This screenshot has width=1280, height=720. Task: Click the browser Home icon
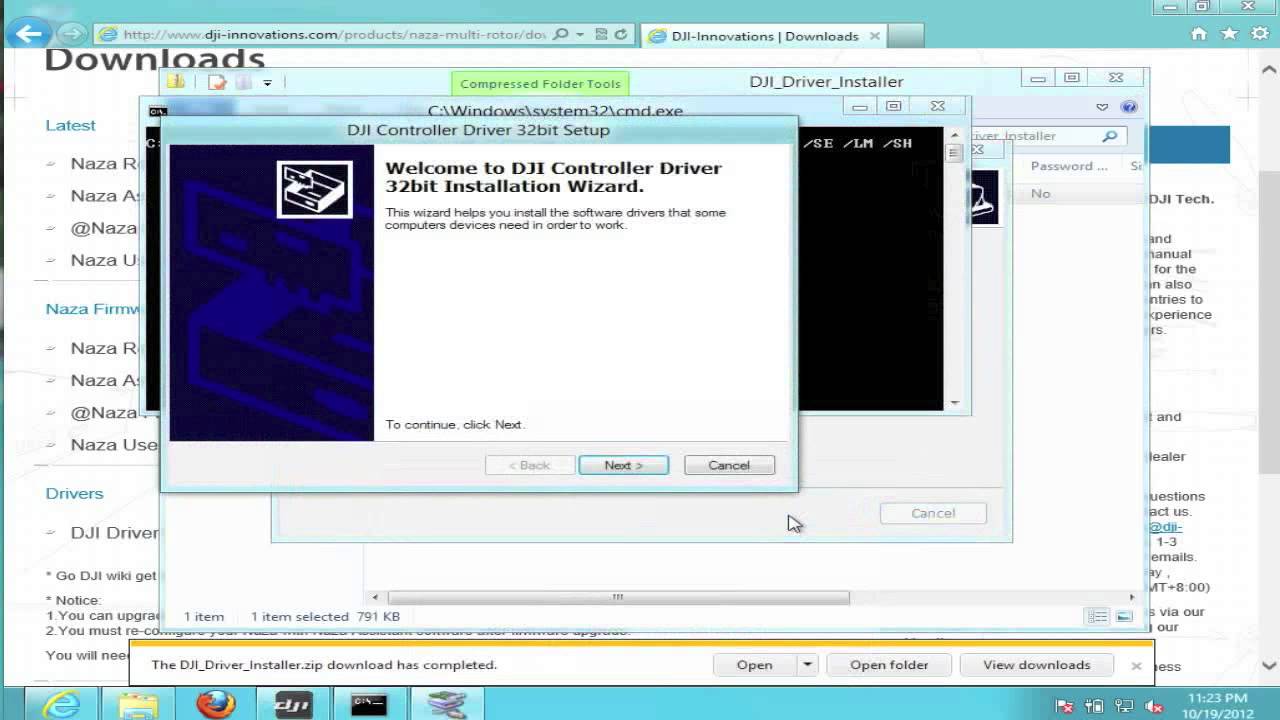click(1199, 34)
